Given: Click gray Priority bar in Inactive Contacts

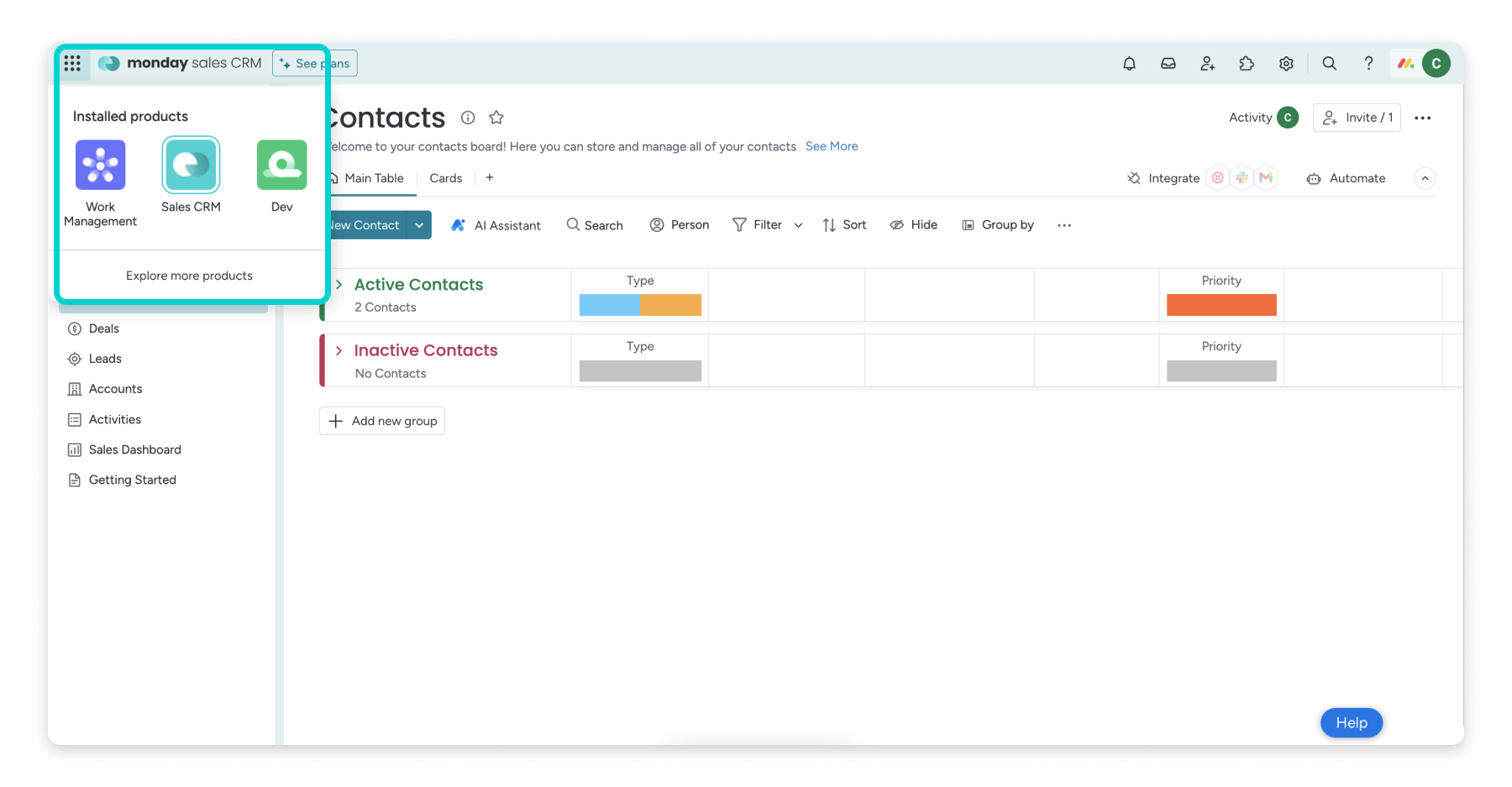Looking at the screenshot, I should coord(1221,370).
